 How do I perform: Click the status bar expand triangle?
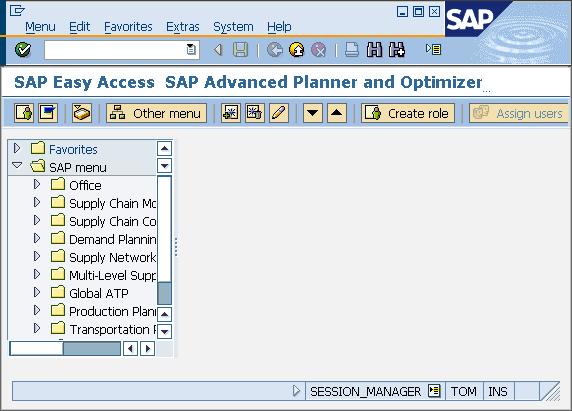[x=296, y=391]
